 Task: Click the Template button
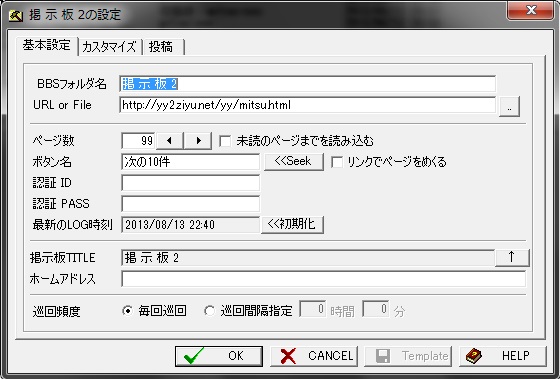(408, 356)
